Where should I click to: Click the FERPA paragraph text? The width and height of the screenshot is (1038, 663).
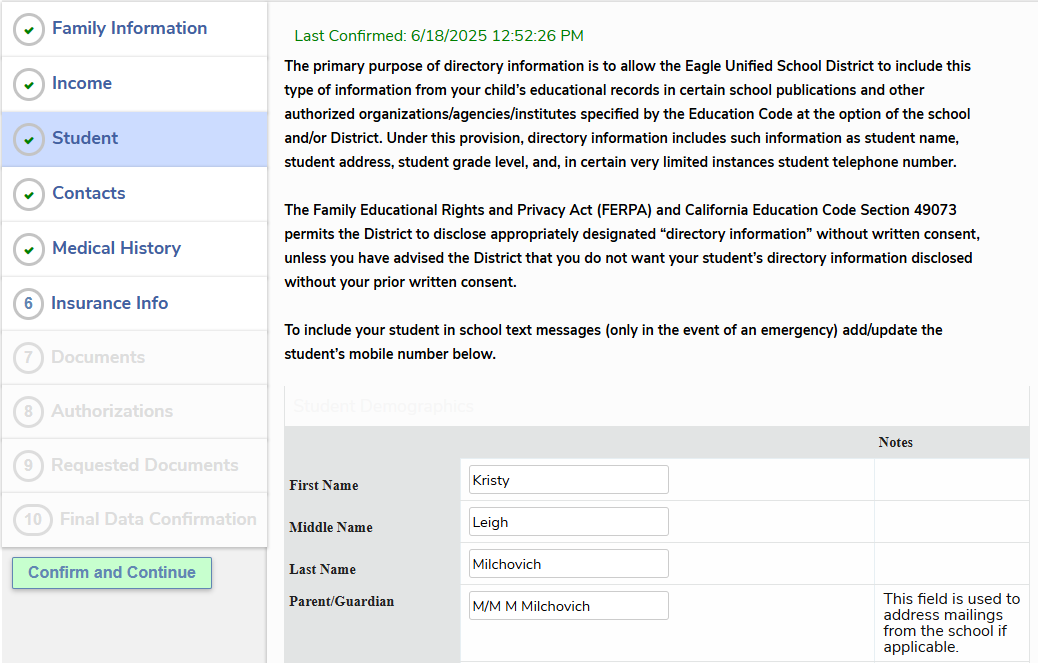coord(632,246)
